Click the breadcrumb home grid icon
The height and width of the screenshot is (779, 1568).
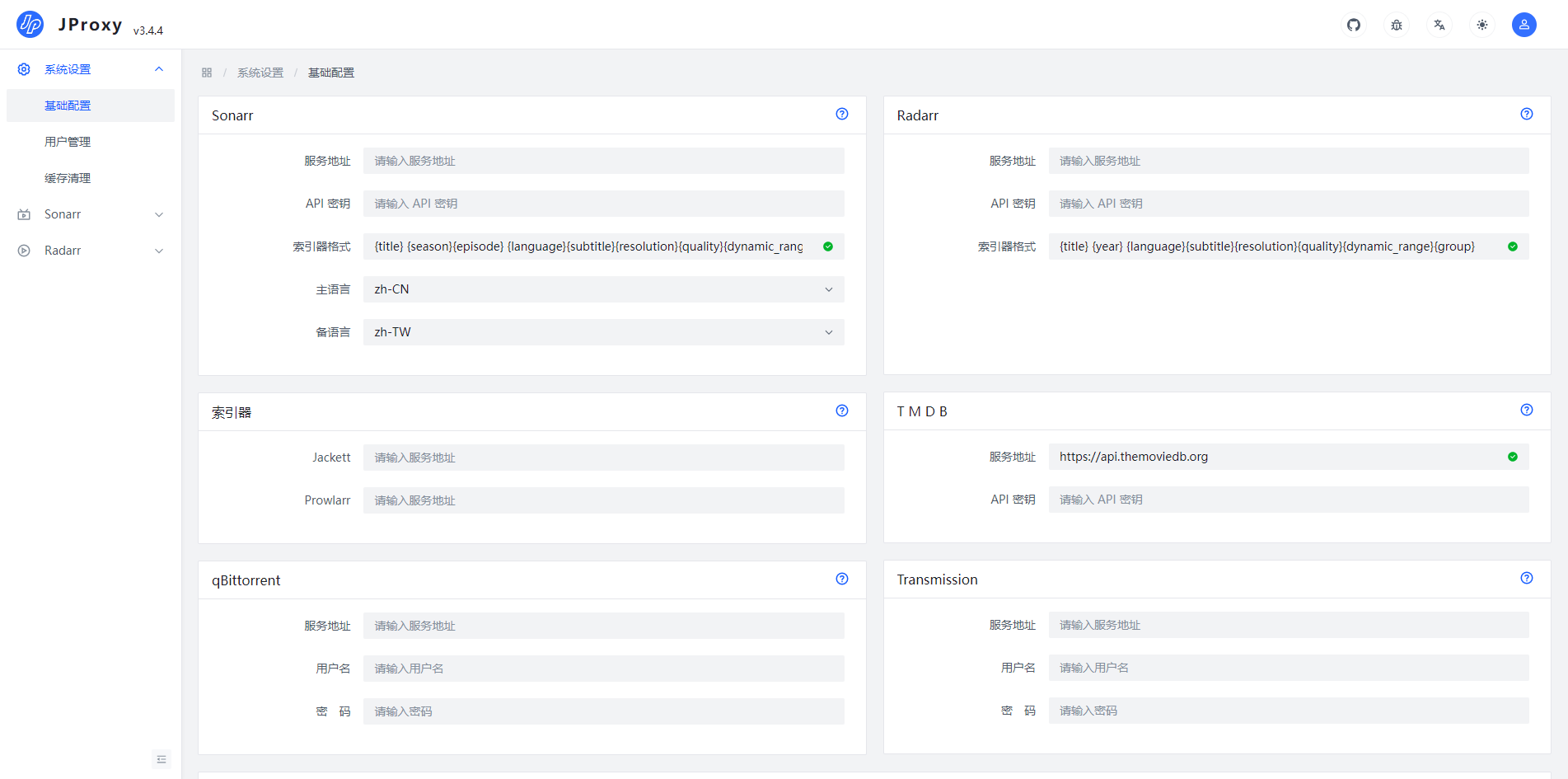(x=207, y=73)
